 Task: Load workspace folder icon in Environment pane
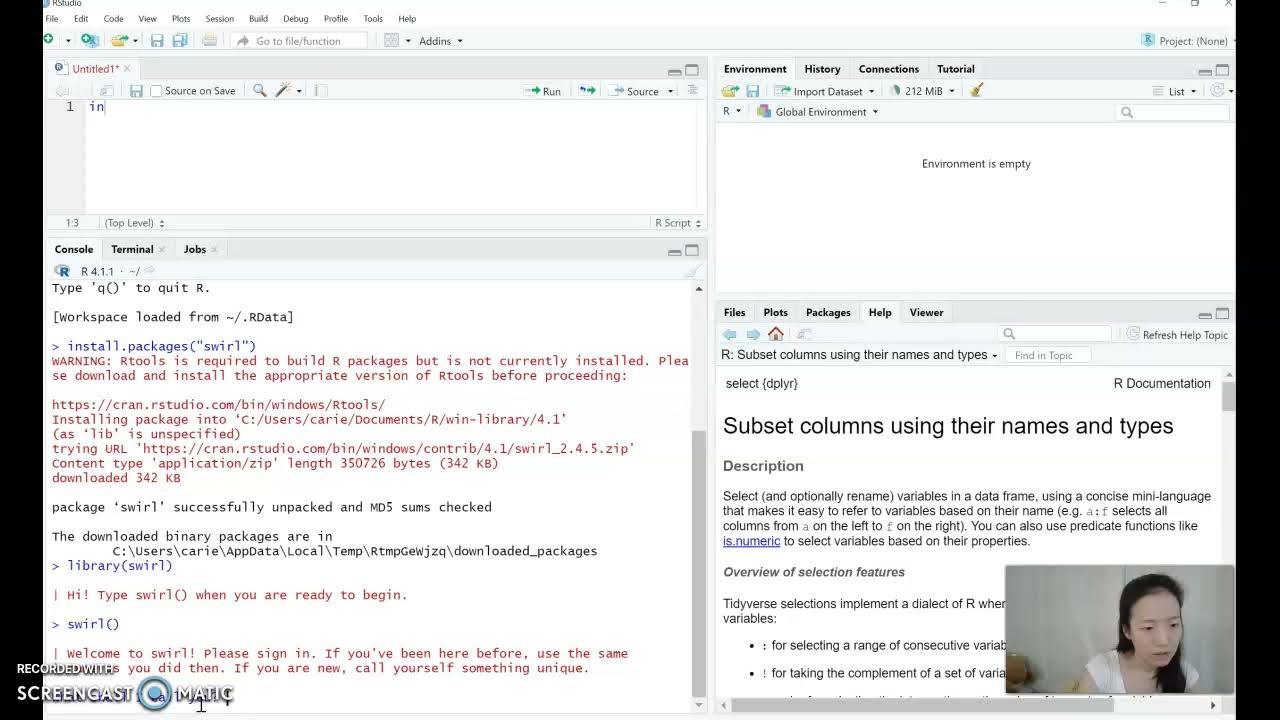tap(731, 91)
